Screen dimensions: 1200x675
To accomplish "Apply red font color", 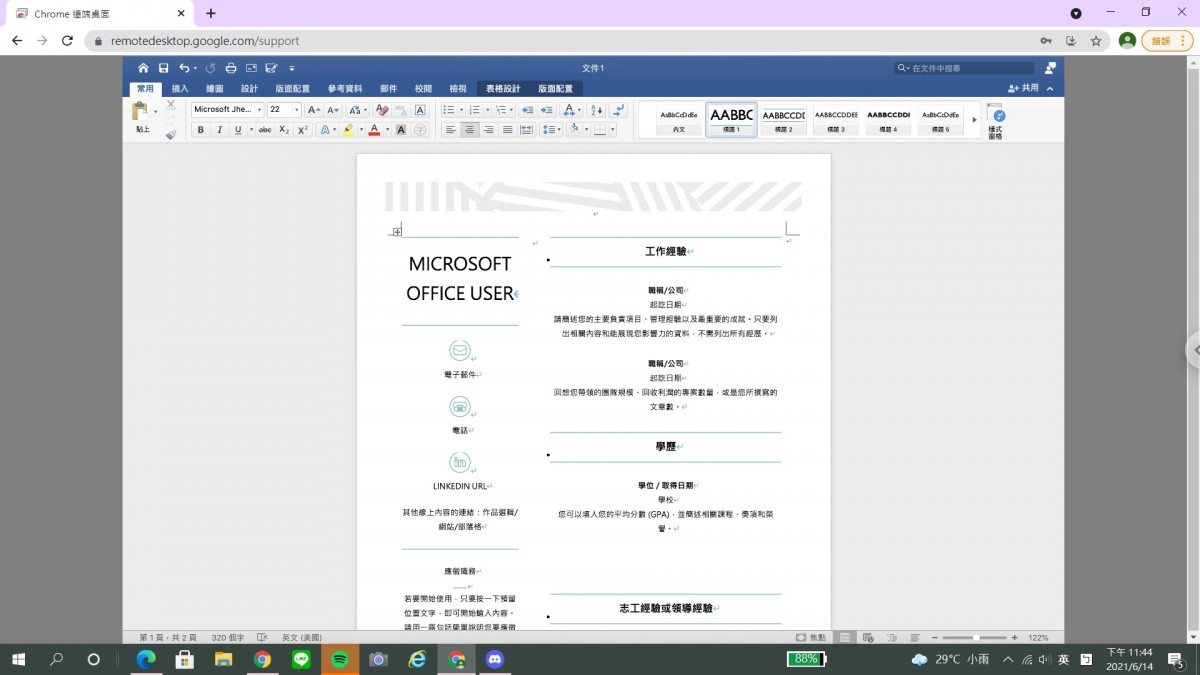I will click(x=374, y=130).
